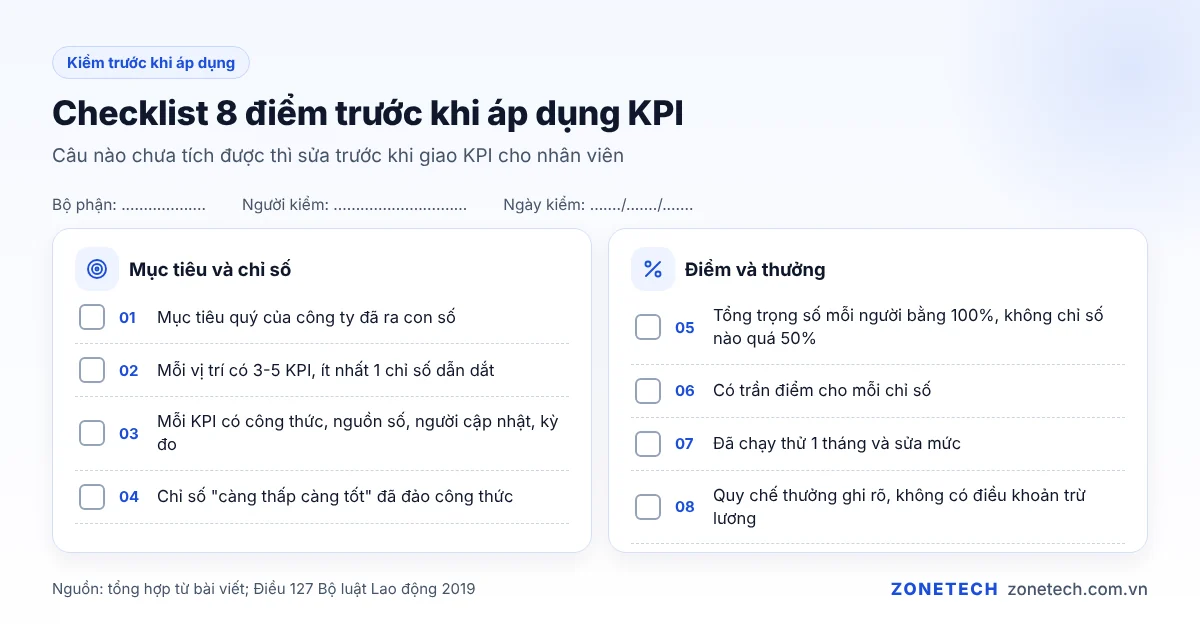Screen dimensions: 1200x639
Task: Click the percent icon beside Điểm và thưởng
Action: [653, 269]
